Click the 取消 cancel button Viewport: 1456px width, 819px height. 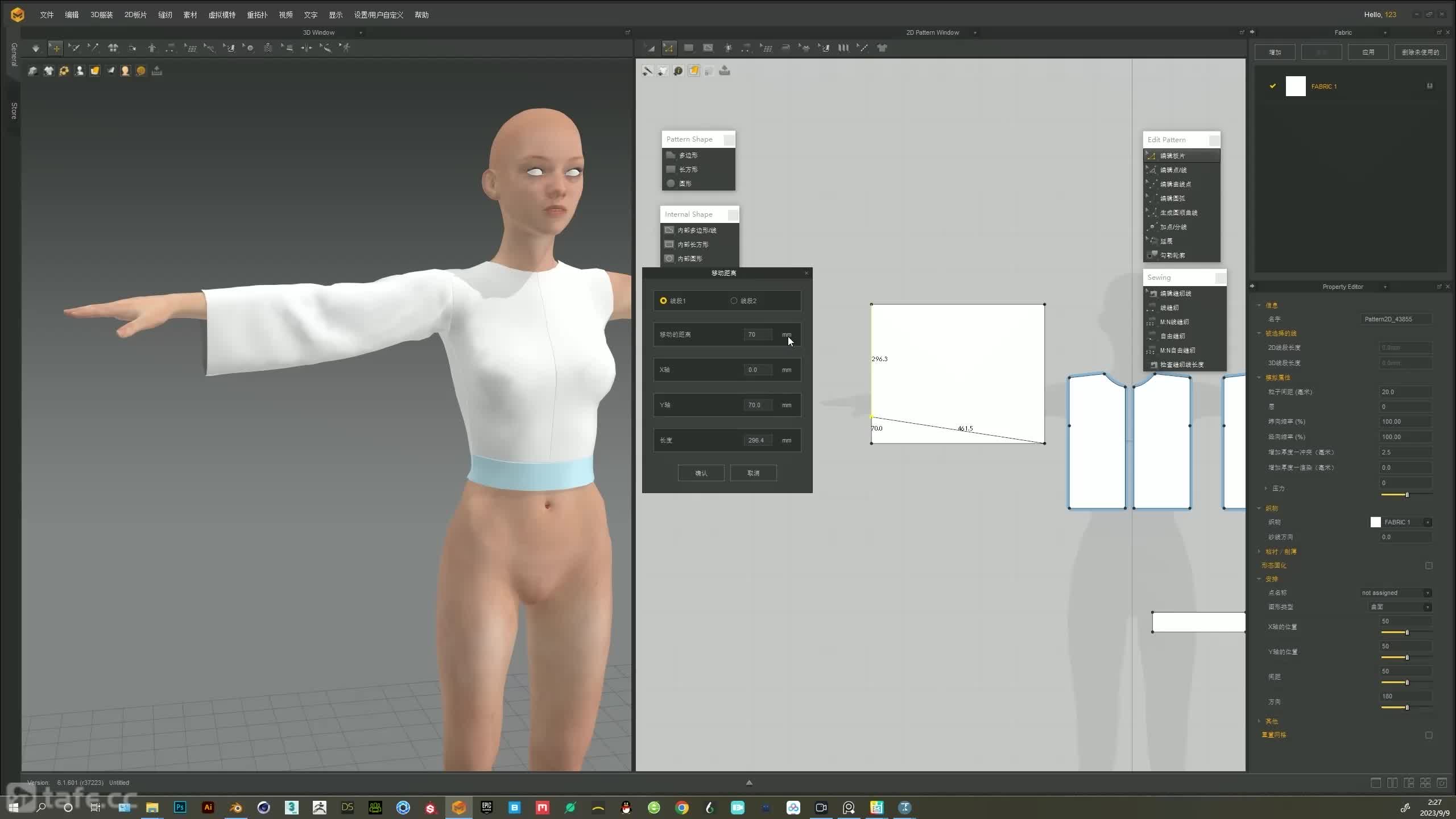click(753, 473)
